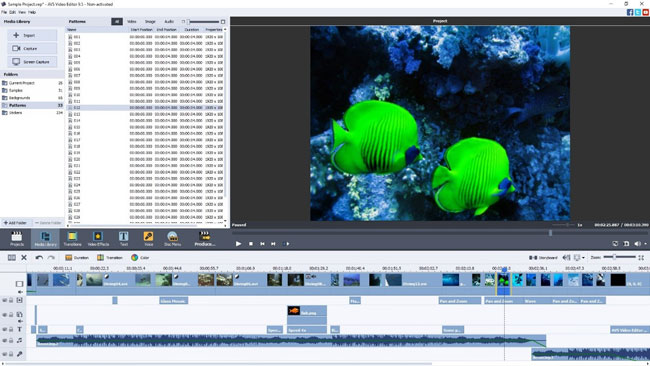Viewport: 650px width, 366px height.
Task: Jump to the next frame
Action: click(x=273, y=244)
